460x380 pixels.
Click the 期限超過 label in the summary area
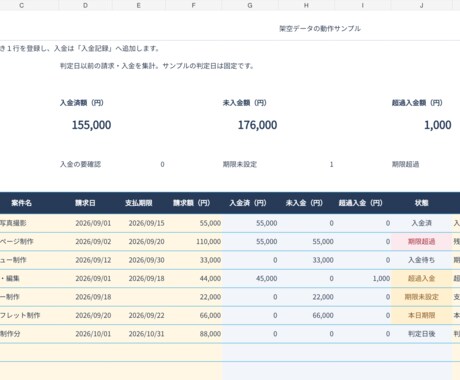pyautogui.click(x=405, y=164)
